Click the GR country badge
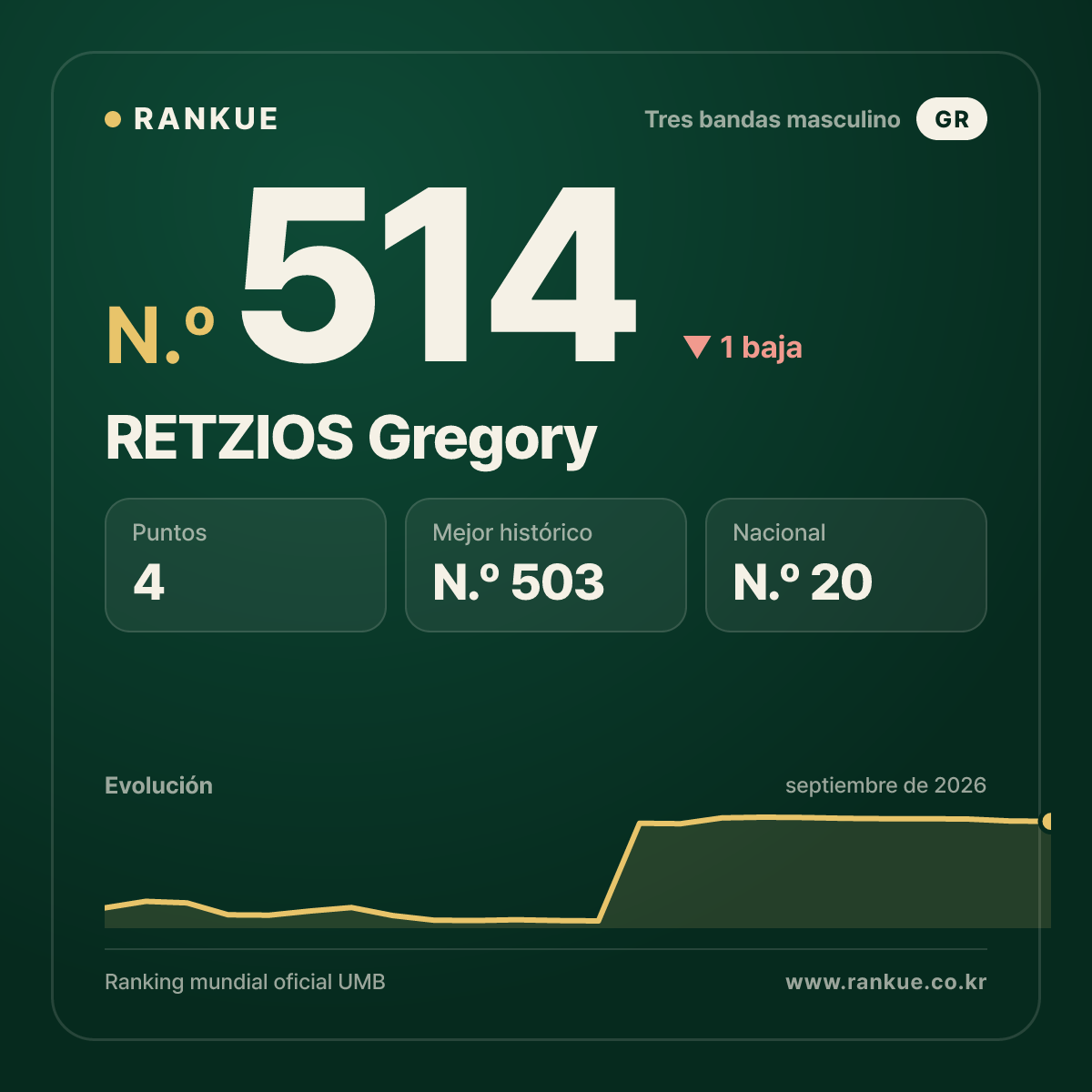The image size is (1092, 1092). pyautogui.click(x=952, y=119)
